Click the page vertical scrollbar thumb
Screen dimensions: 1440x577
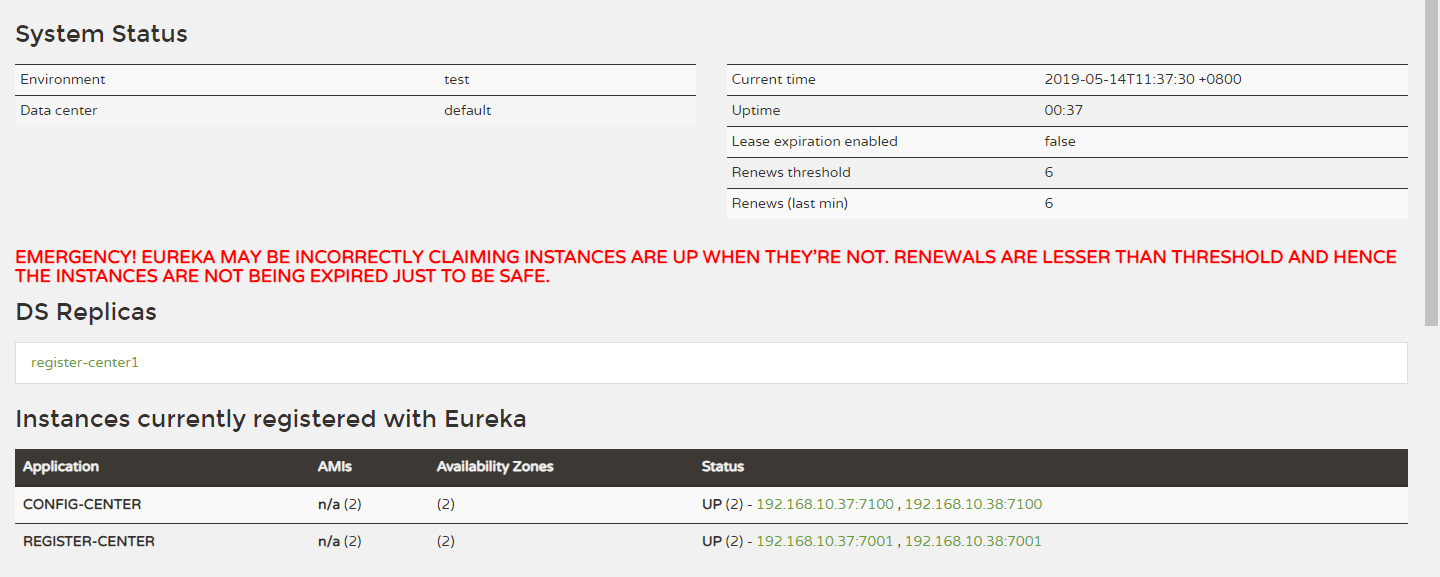(x=1432, y=162)
